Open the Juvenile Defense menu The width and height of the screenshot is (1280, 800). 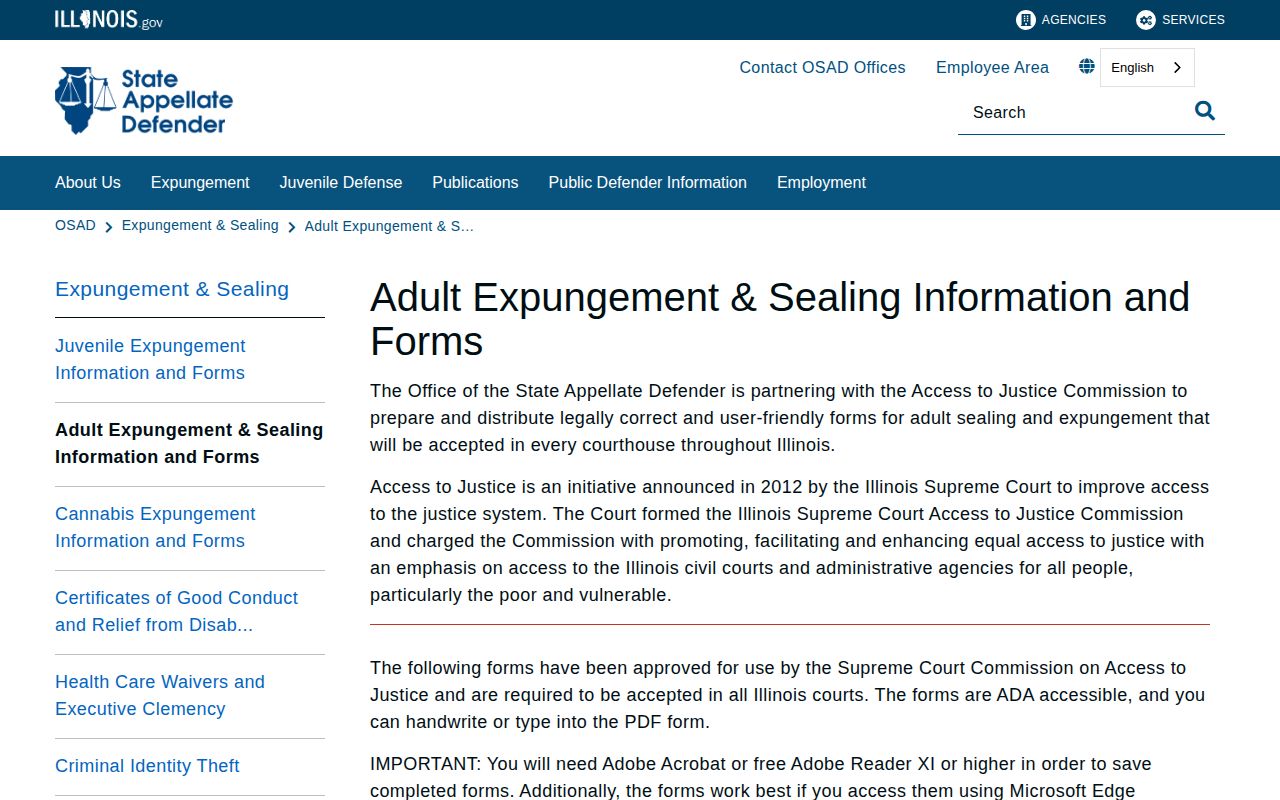click(x=341, y=182)
